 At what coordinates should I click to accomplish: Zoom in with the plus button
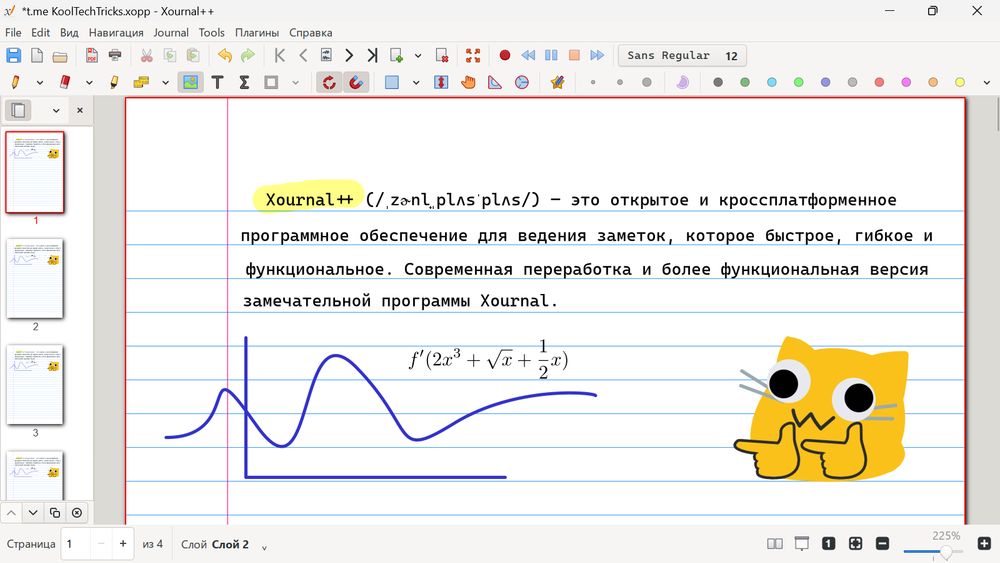(x=984, y=543)
